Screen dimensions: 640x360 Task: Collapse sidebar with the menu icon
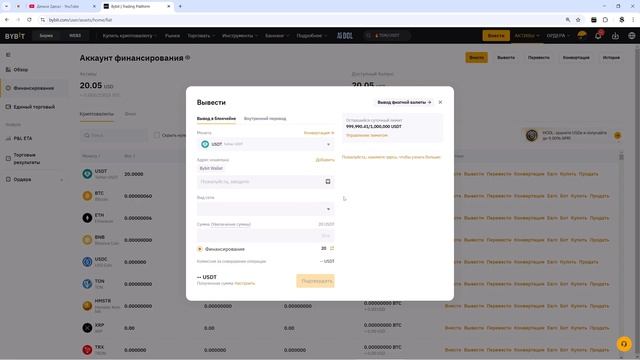[8, 55]
